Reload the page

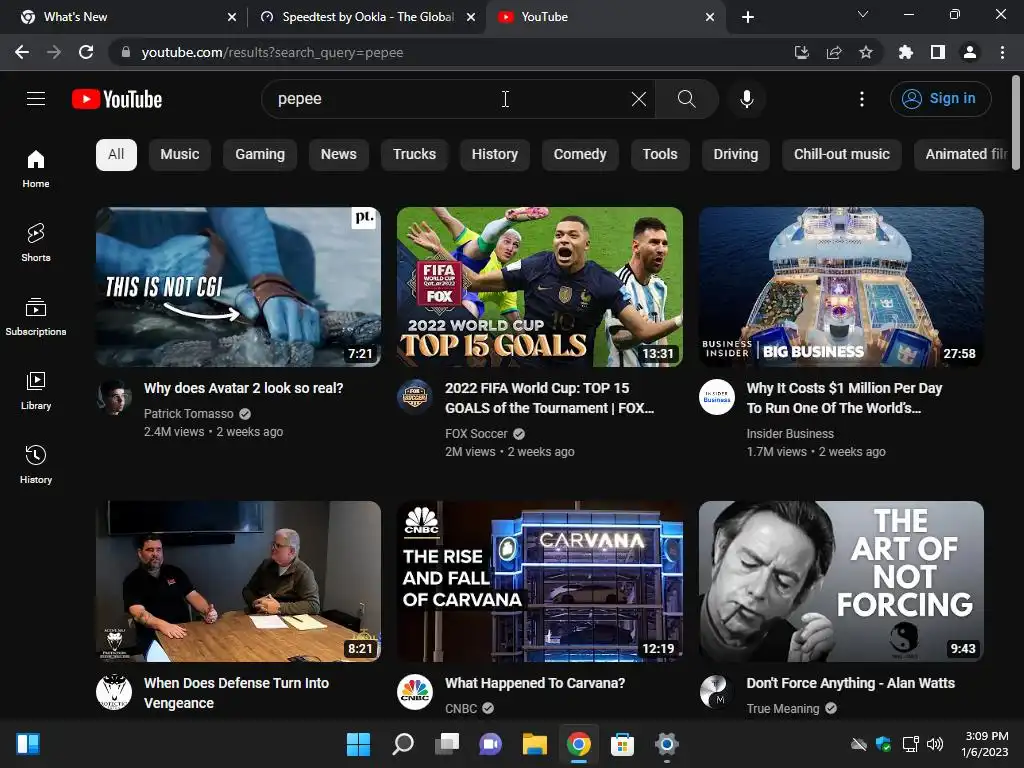tap(86, 52)
